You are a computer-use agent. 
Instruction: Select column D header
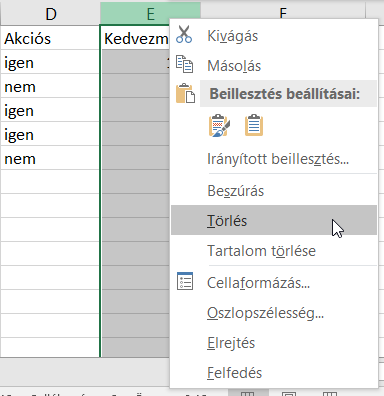click(50, 14)
